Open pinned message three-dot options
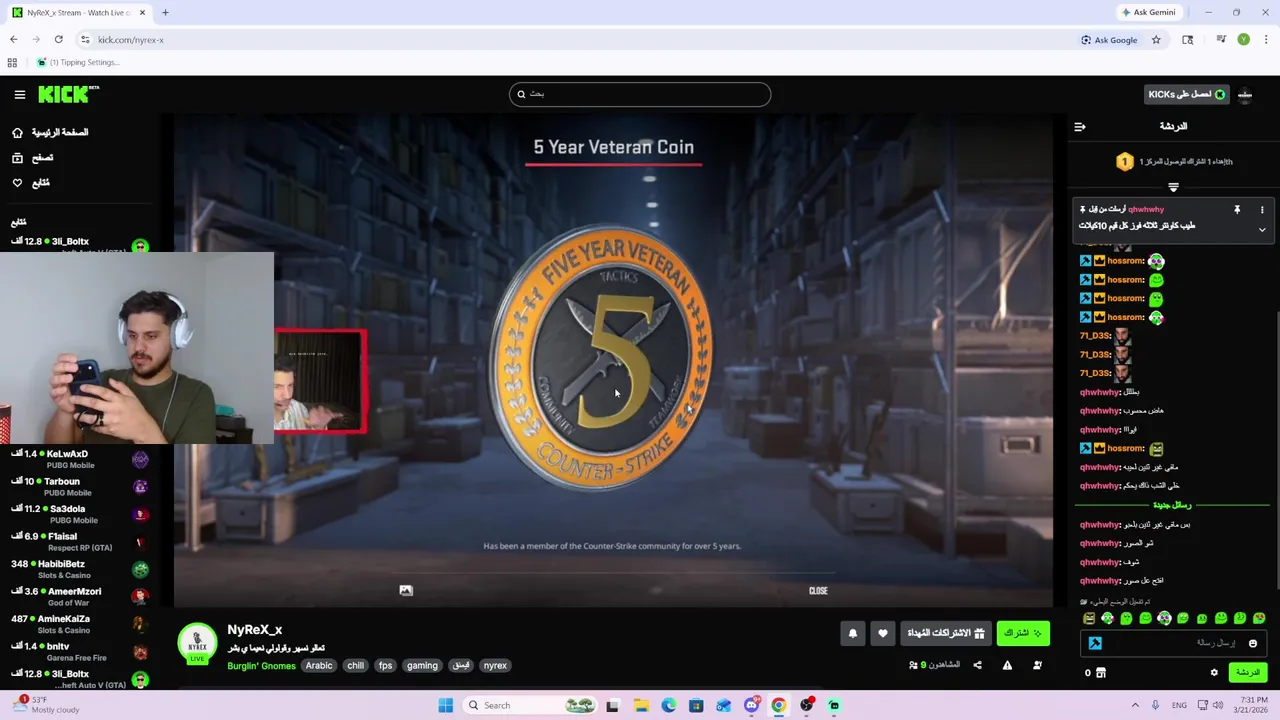 [1262, 210]
